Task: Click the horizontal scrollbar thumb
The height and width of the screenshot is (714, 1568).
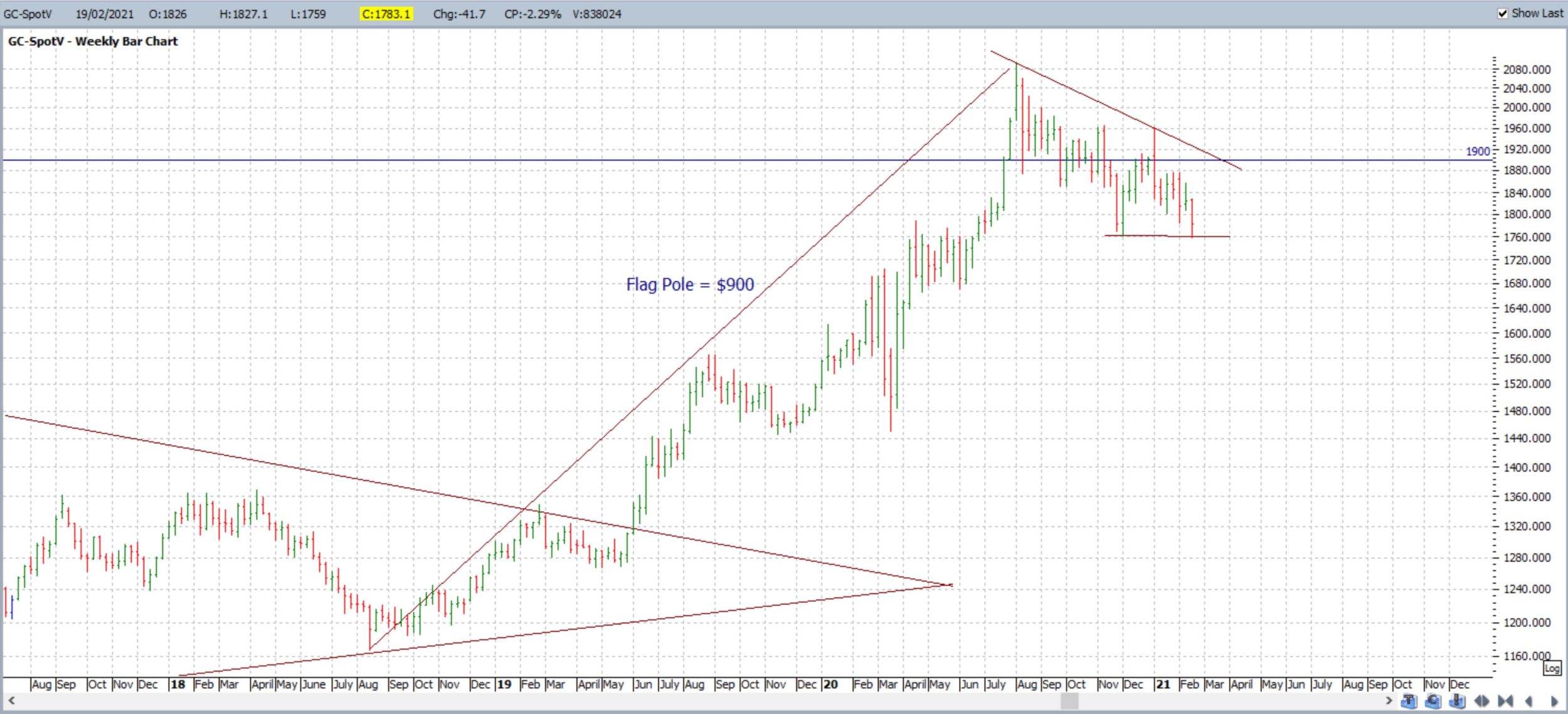Action: point(1069,701)
